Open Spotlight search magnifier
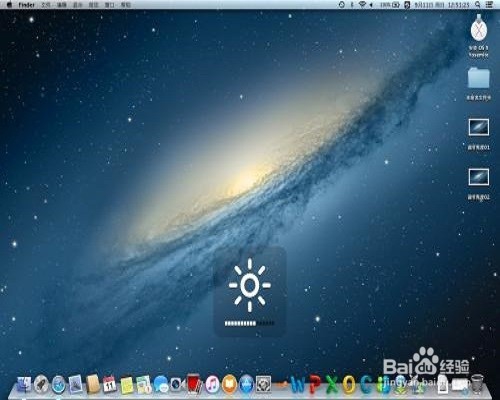The height and width of the screenshot is (400, 500). [478, 5]
